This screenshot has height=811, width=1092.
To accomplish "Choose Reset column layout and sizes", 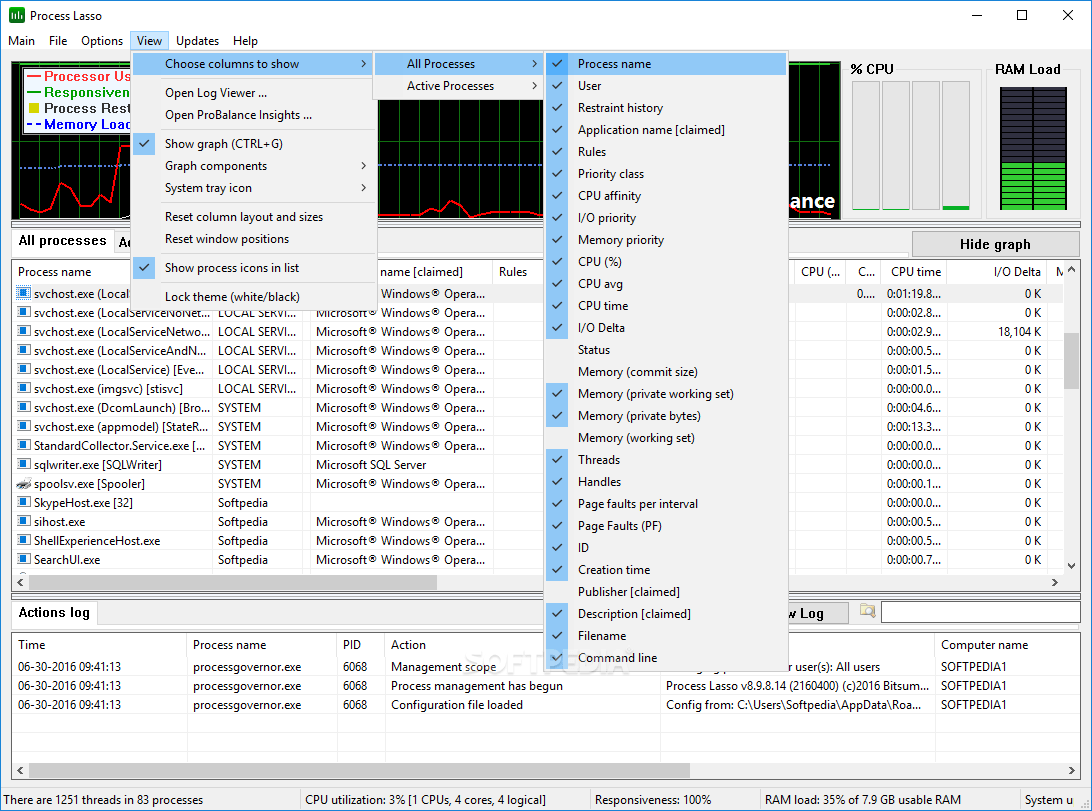I will [254, 216].
